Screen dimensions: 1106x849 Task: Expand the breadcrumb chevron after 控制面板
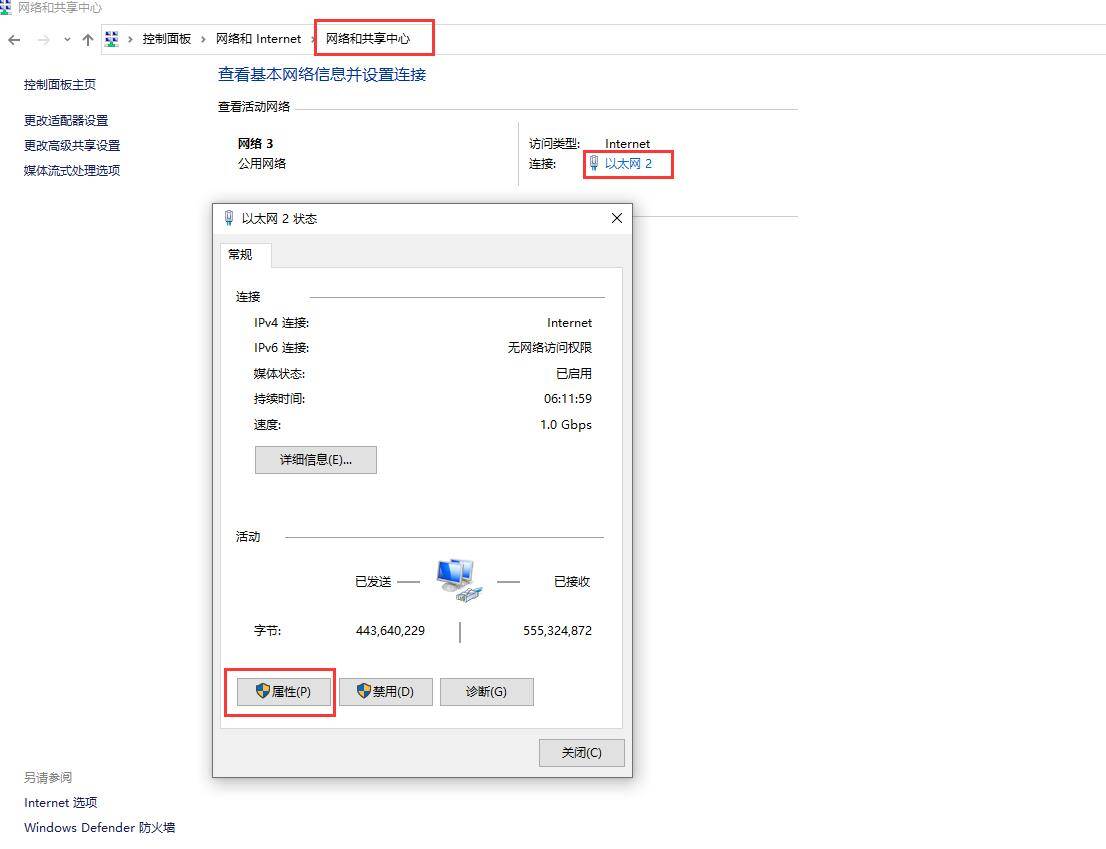pos(203,39)
